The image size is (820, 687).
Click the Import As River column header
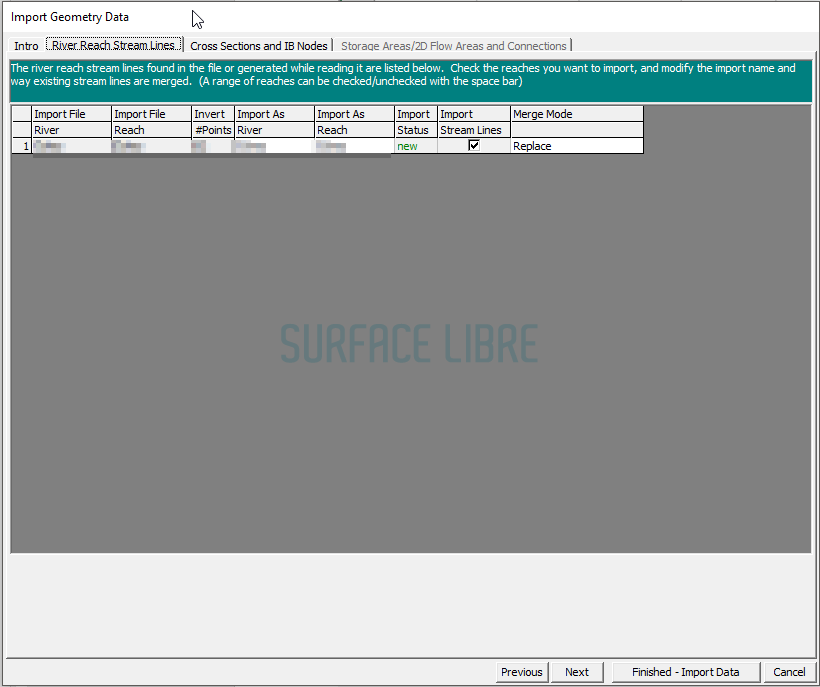(274, 122)
